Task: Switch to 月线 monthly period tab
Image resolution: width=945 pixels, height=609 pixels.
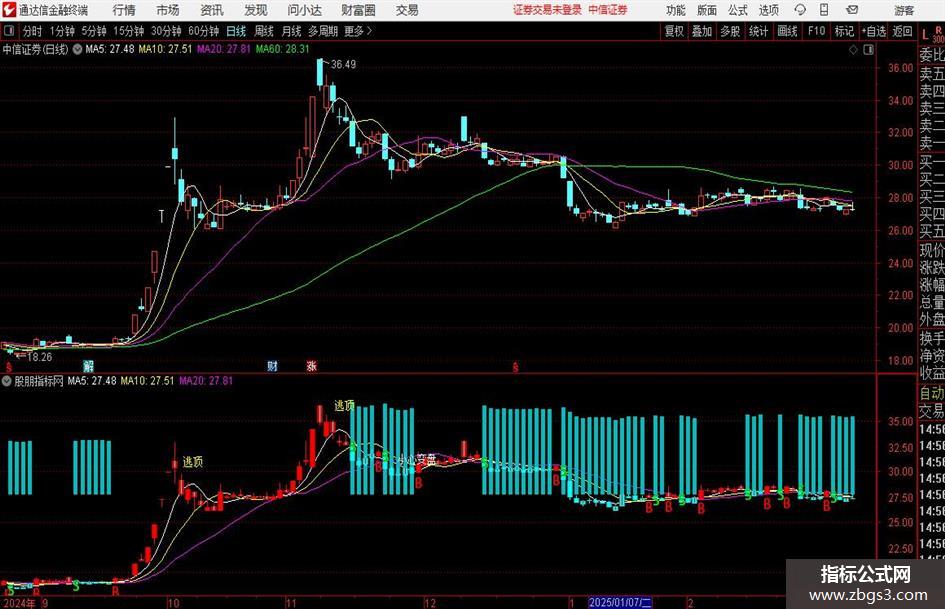Action: click(x=290, y=31)
